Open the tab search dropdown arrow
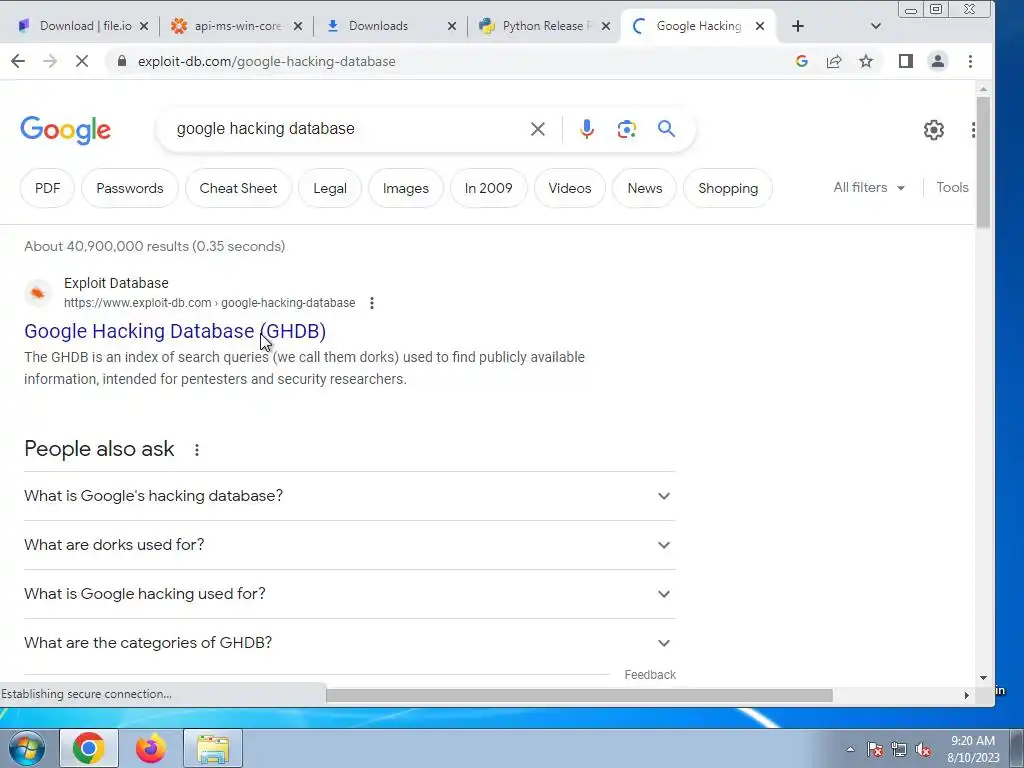Viewport: 1024px width, 768px height. coord(876,26)
